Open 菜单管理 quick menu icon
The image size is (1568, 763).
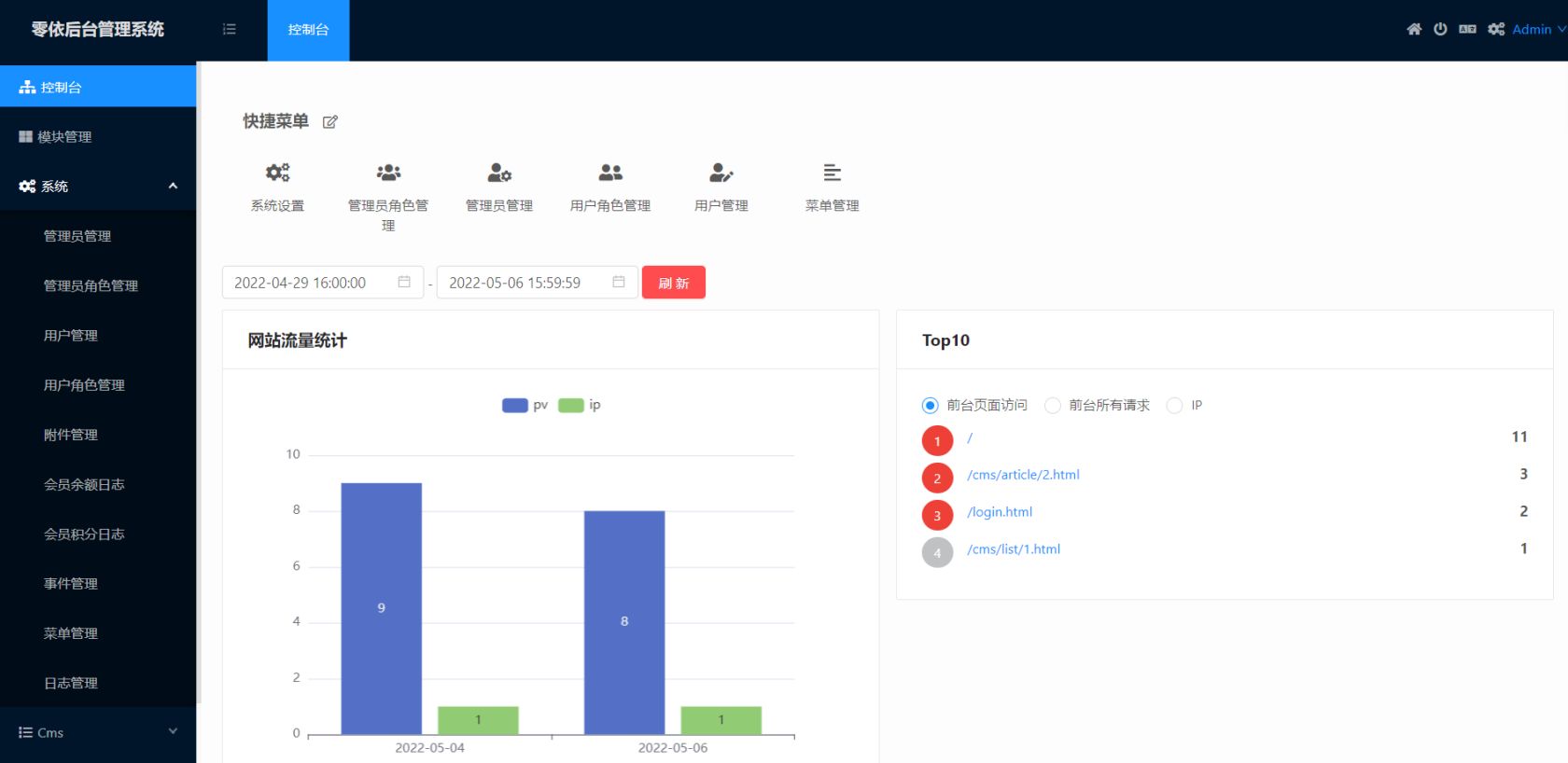833,173
